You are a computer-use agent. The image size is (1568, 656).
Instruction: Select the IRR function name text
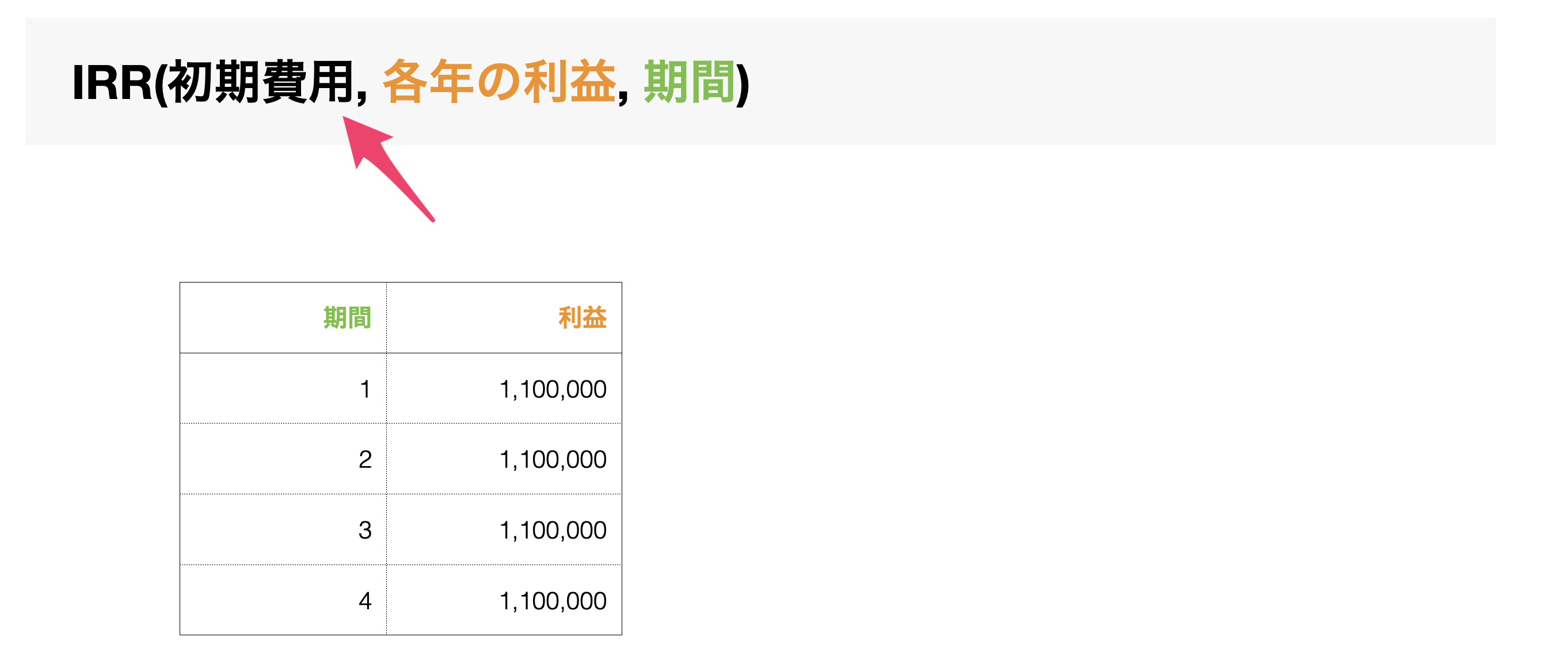click(x=112, y=82)
